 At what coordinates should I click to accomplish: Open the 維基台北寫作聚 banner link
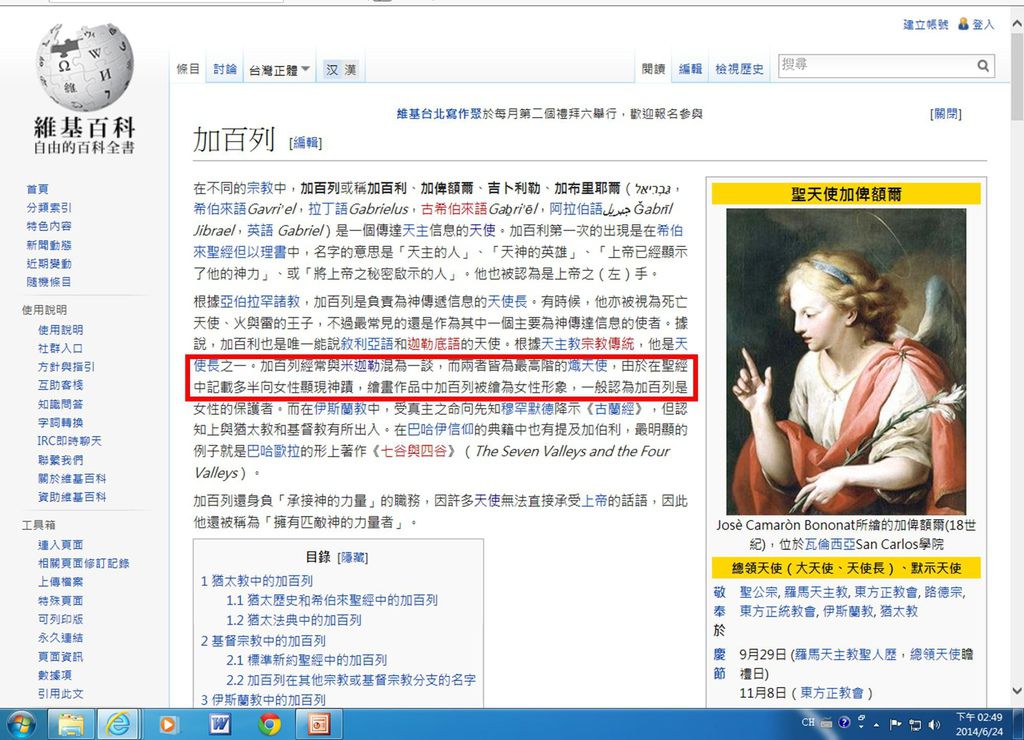click(x=439, y=114)
